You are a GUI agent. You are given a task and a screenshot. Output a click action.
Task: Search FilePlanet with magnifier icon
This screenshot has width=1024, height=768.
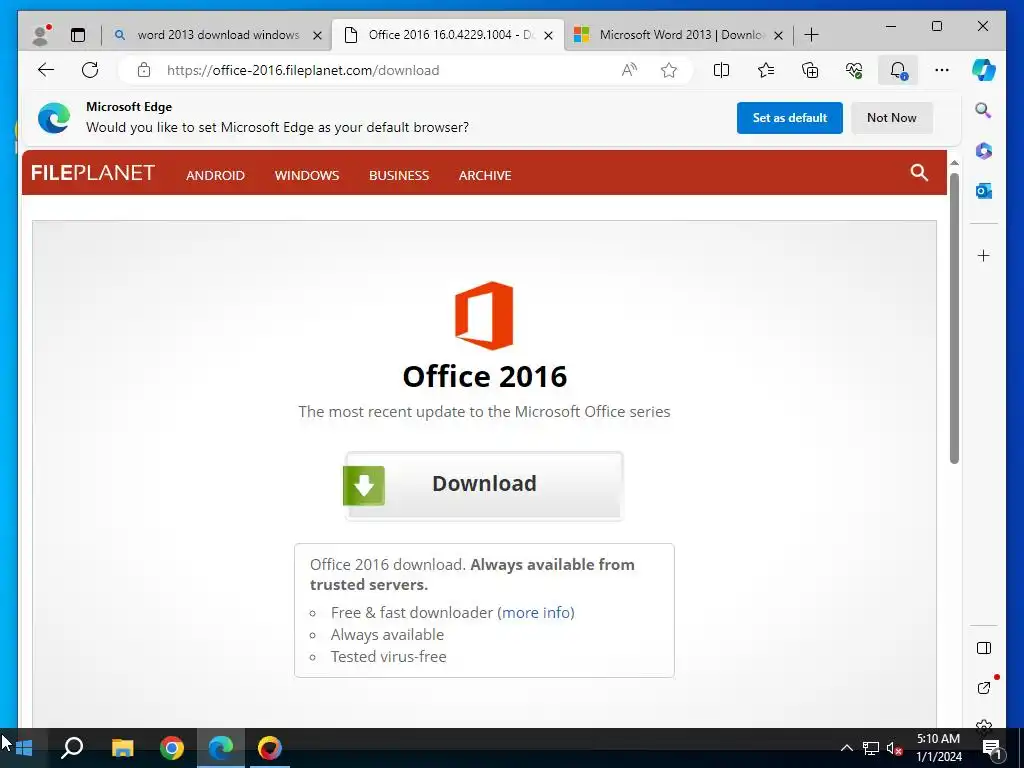[919, 172]
